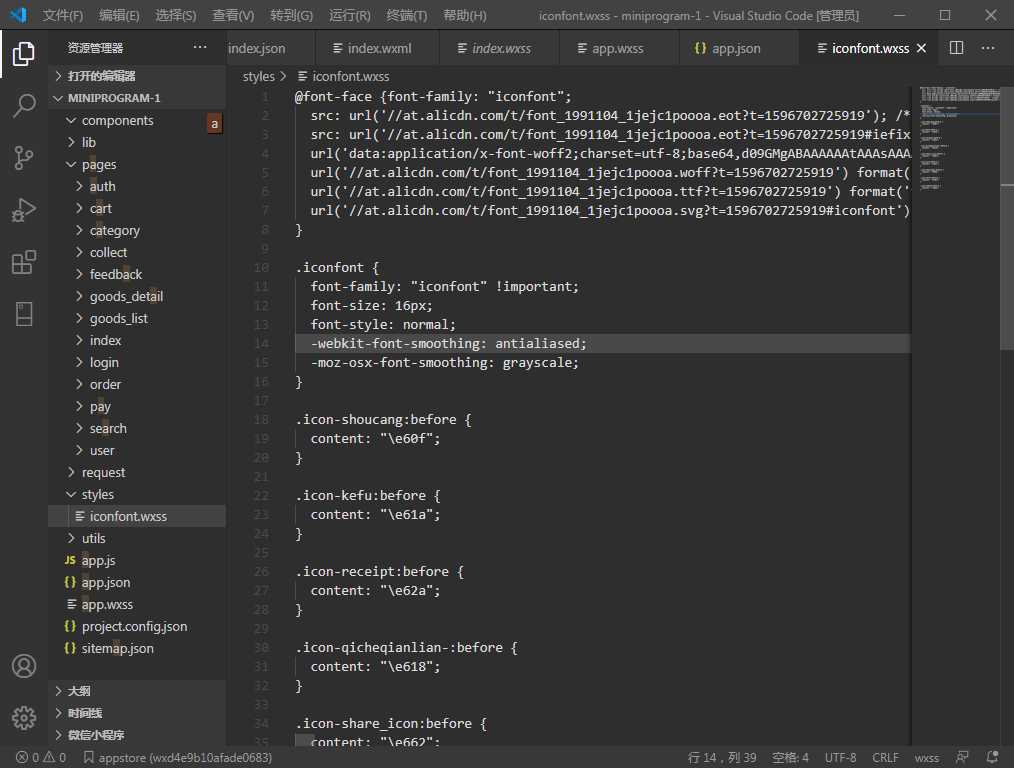Click appstore project status bar entry
1014x768 pixels.
178,758
